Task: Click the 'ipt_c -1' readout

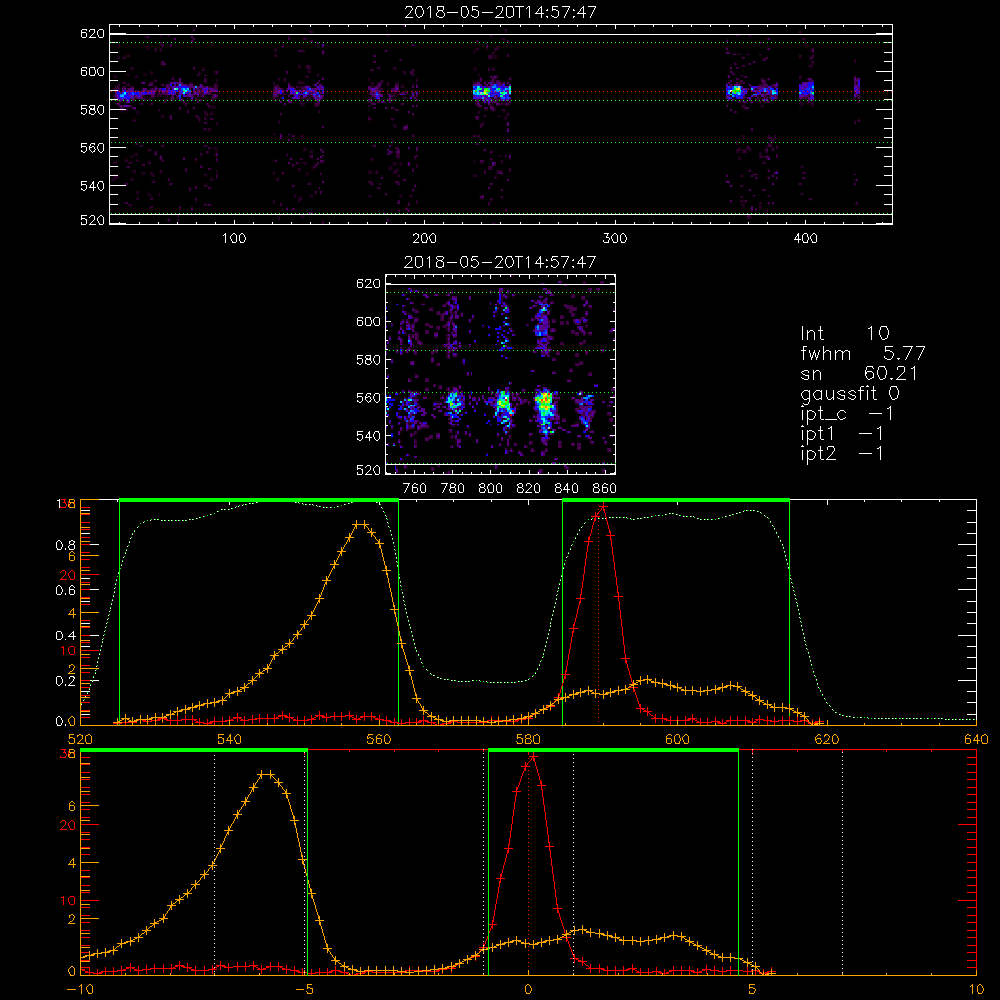Action: pyautogui.click(x=848, y=414)
